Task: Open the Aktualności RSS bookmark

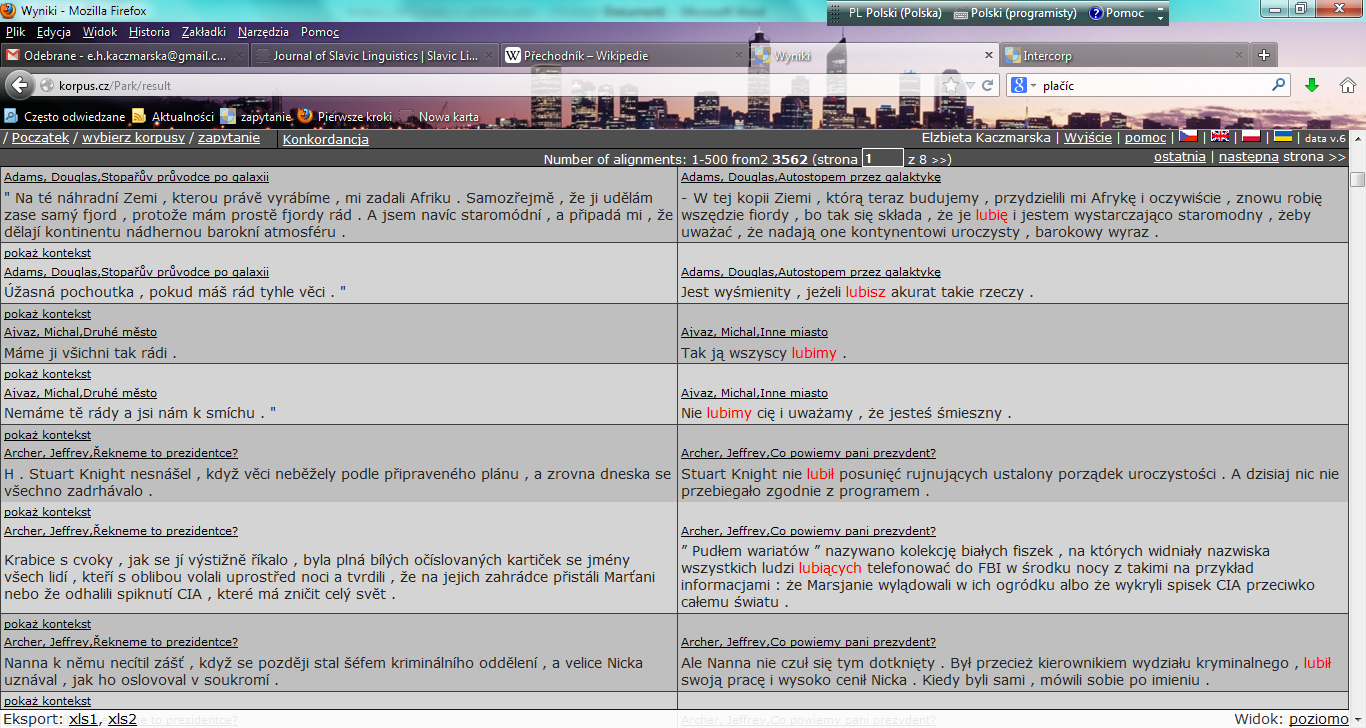Action: pos(173,116)
